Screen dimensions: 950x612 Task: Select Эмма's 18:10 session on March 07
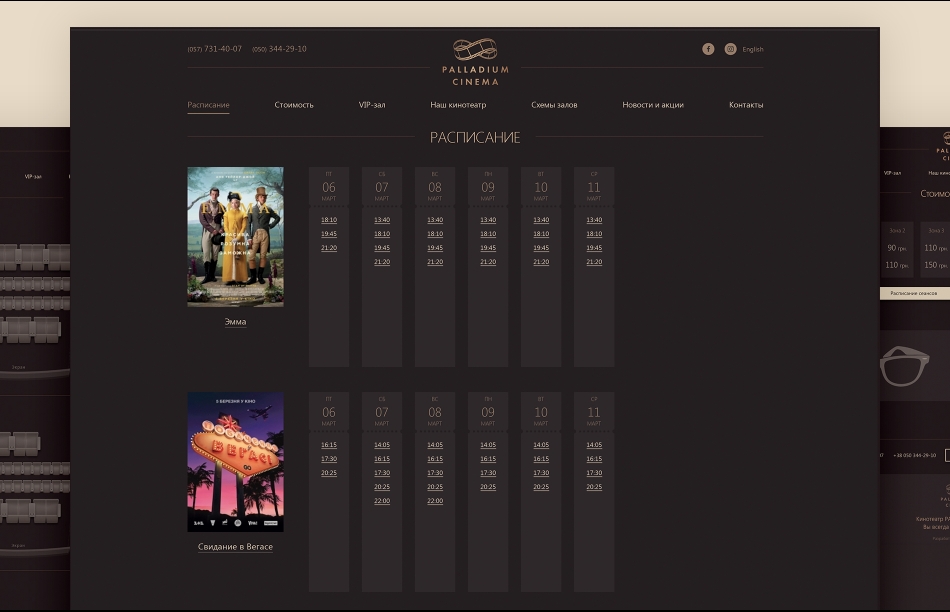[382, 234]
